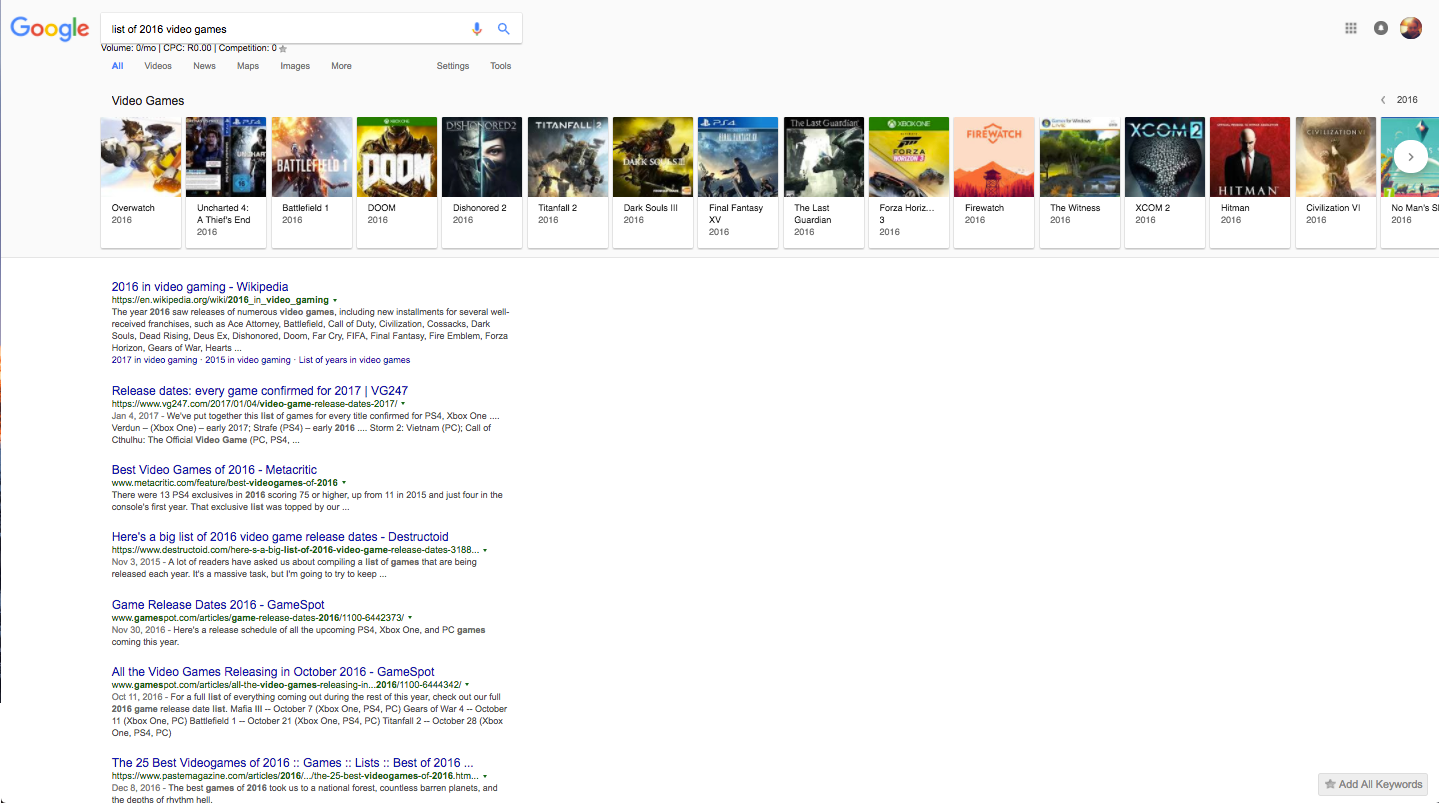This screenshot has width=1439, height=803.
Task: Open the Titanfall 2 game card
Action: 568,182
